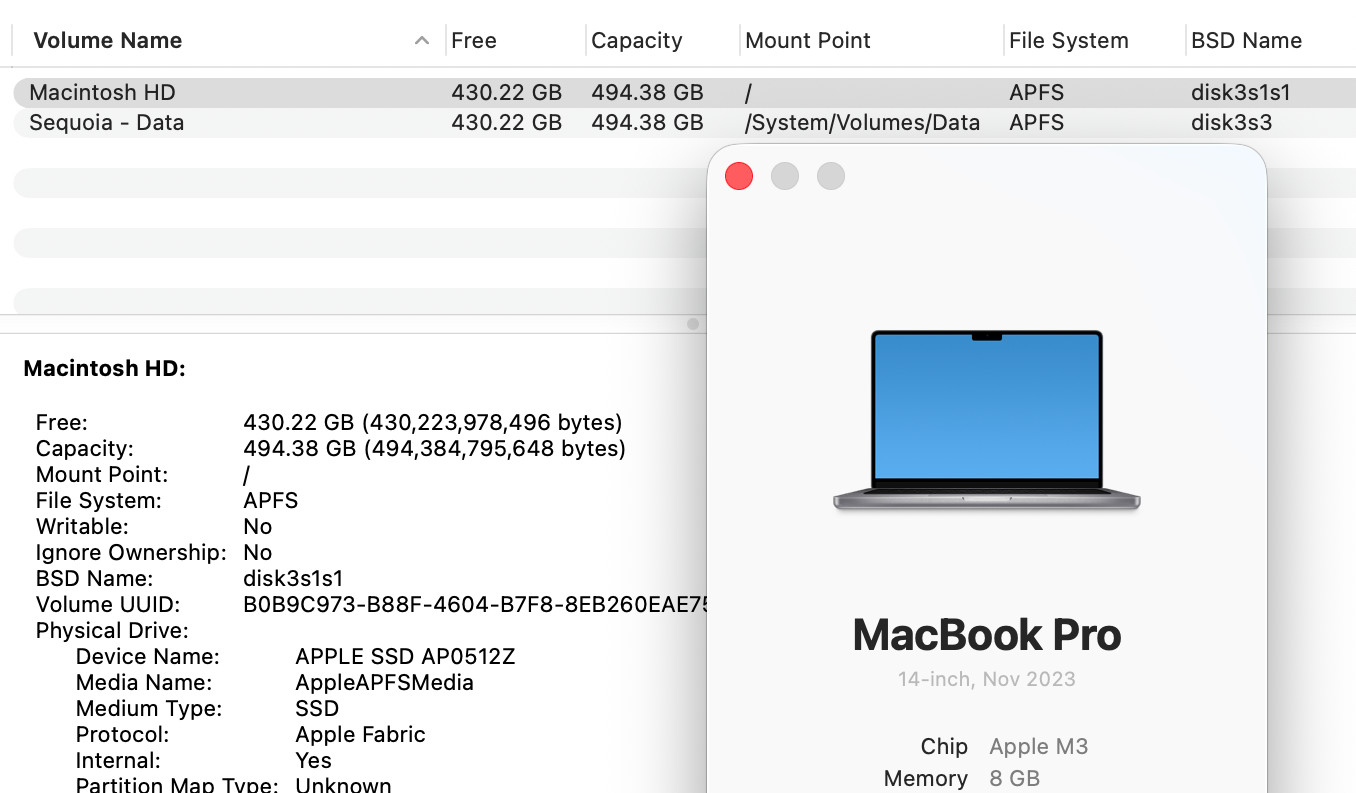Screen dimensions: 1356x793
Task: Click the Apple M3 chip value
Action: click(x=1038, y=747)
